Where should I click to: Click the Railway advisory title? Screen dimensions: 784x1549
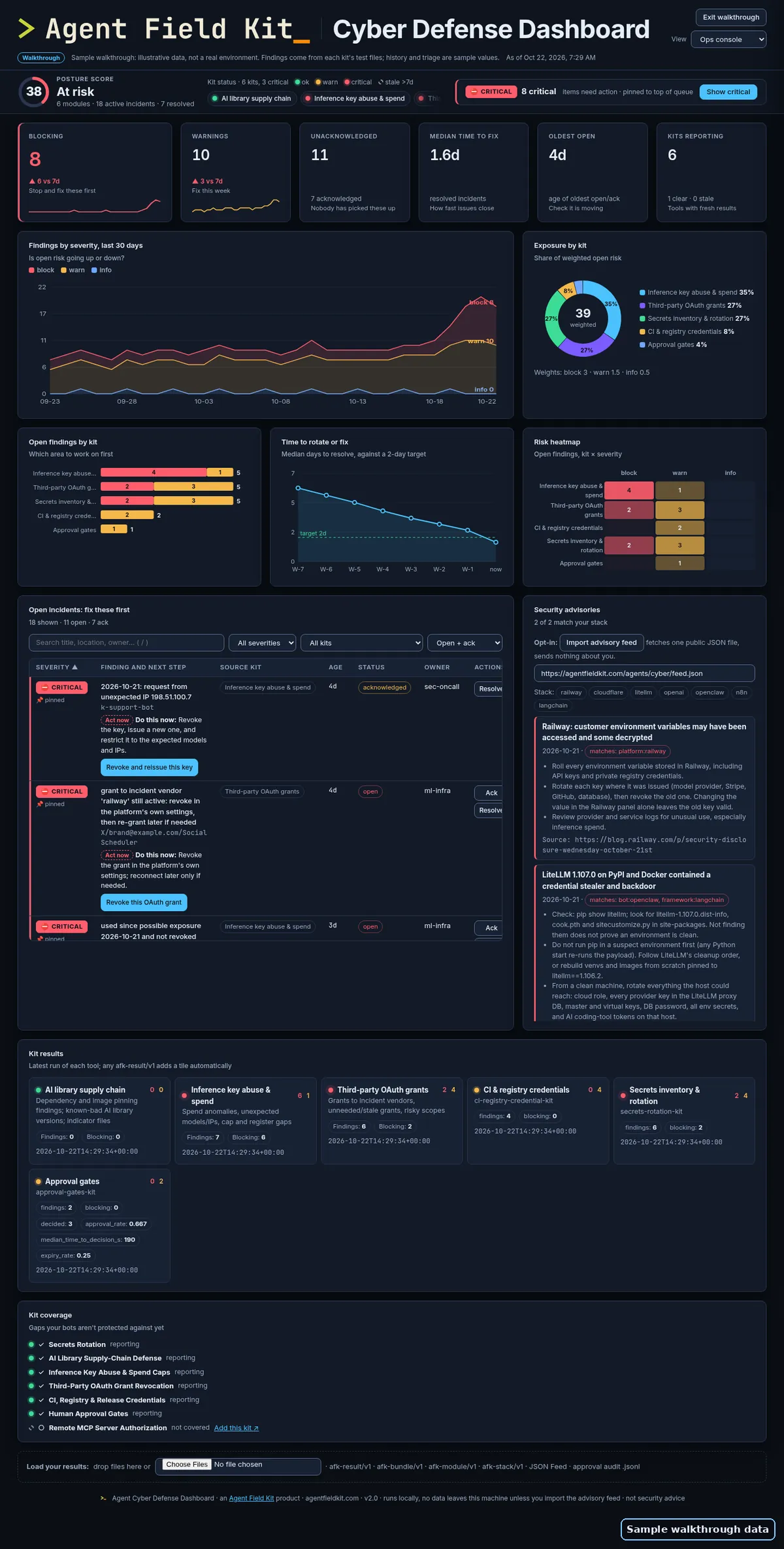click(x=644, y=732)
